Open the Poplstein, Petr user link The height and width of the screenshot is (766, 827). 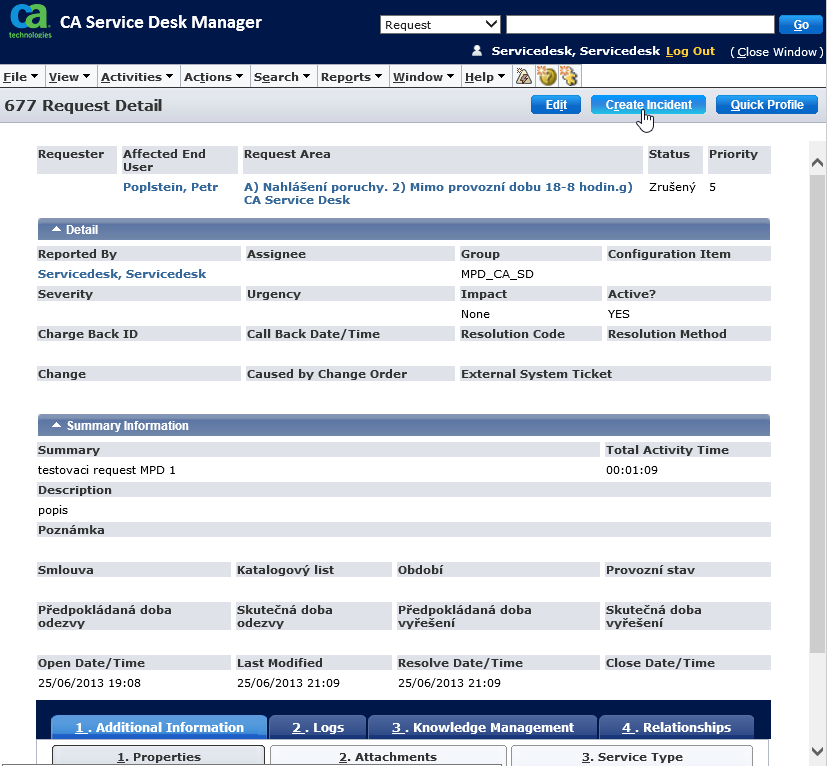[170, 187]
